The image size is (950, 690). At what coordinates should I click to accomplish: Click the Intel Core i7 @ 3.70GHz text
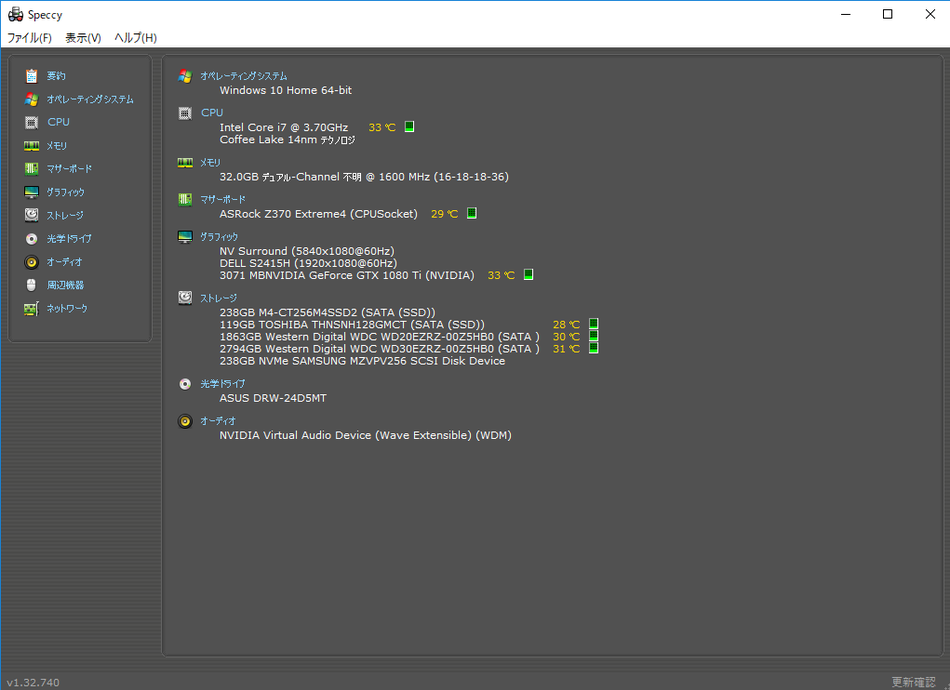(x=284, y=127)
